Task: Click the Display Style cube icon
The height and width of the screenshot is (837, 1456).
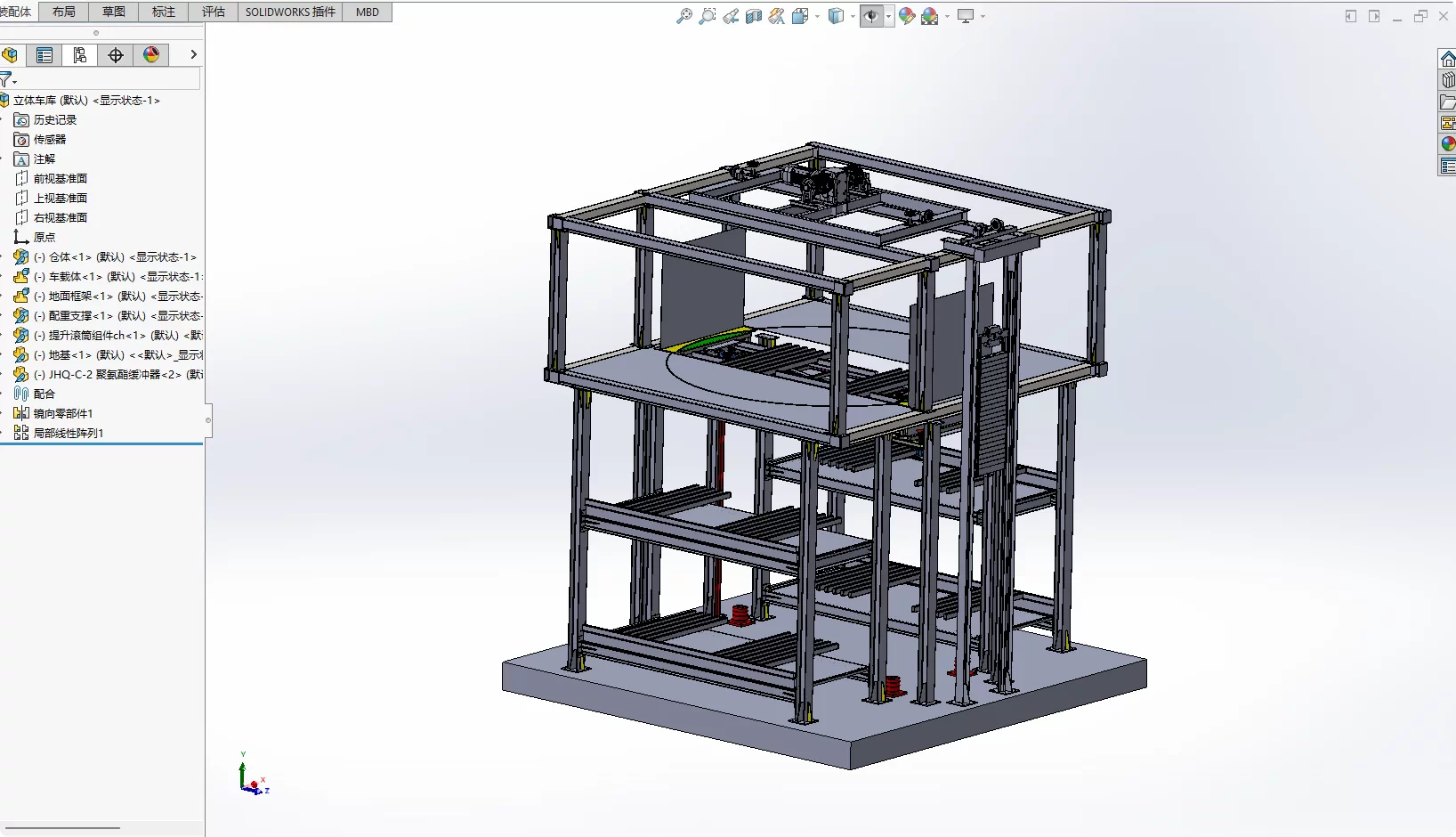Action: [836, 16]
